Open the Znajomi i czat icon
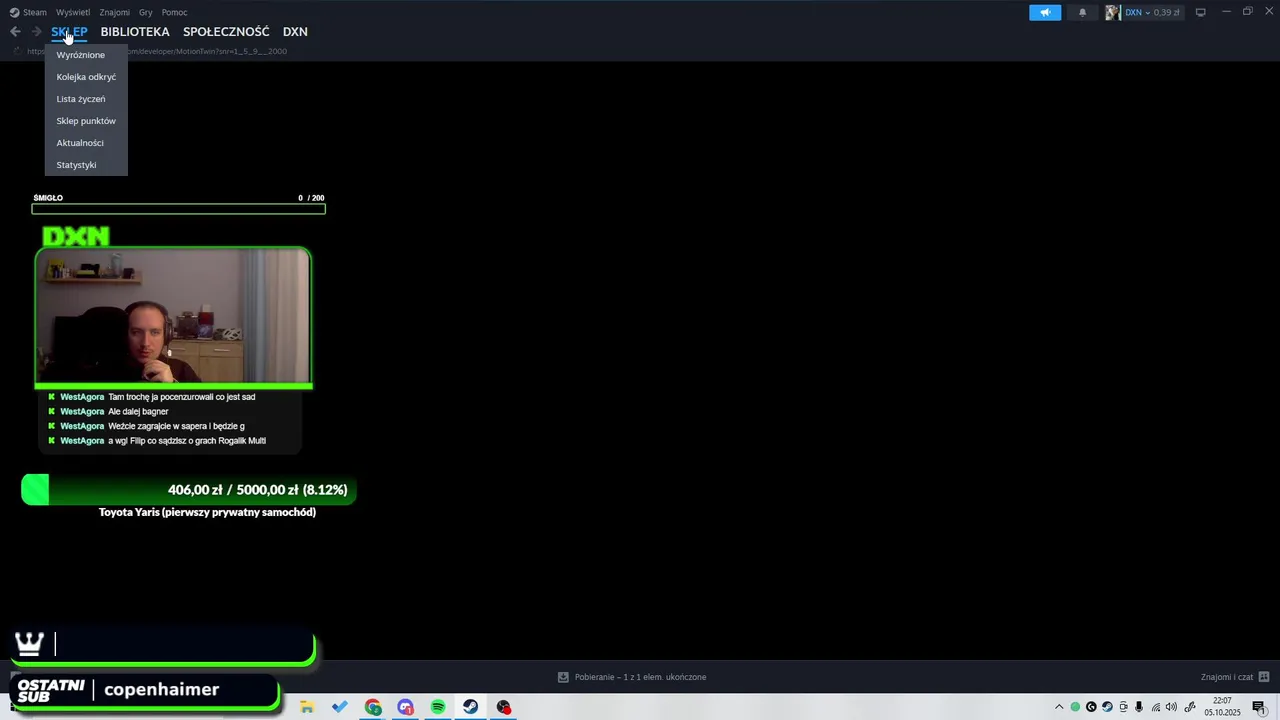Viewport: 1280px width, 720px height. click(1264, 677)
